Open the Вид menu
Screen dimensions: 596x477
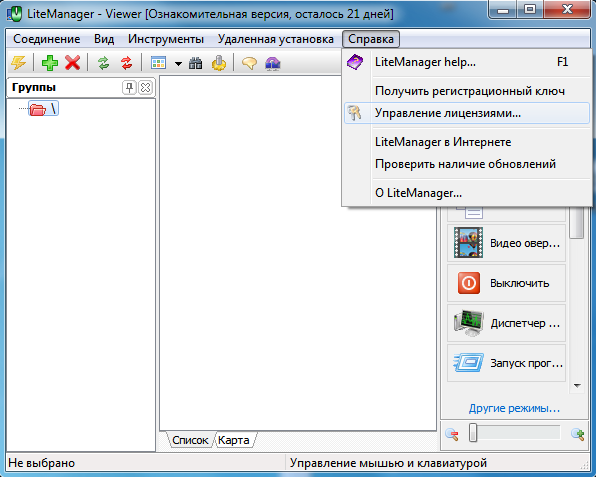[104, 39]
